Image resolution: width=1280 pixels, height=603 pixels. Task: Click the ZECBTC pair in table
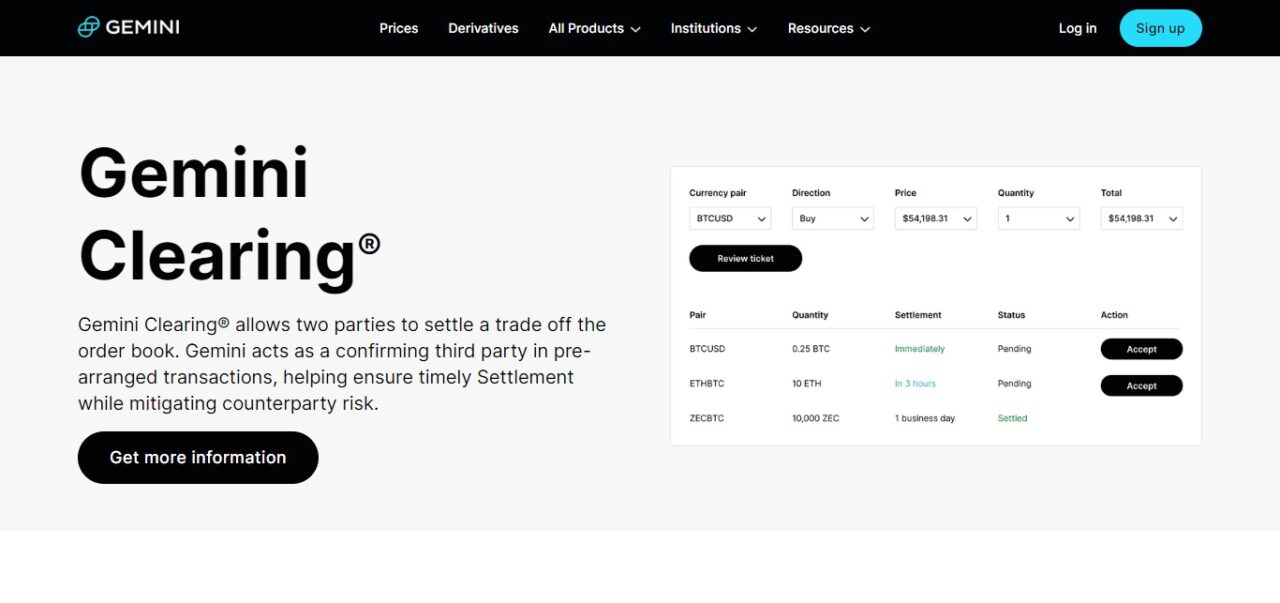click(707, 418)
